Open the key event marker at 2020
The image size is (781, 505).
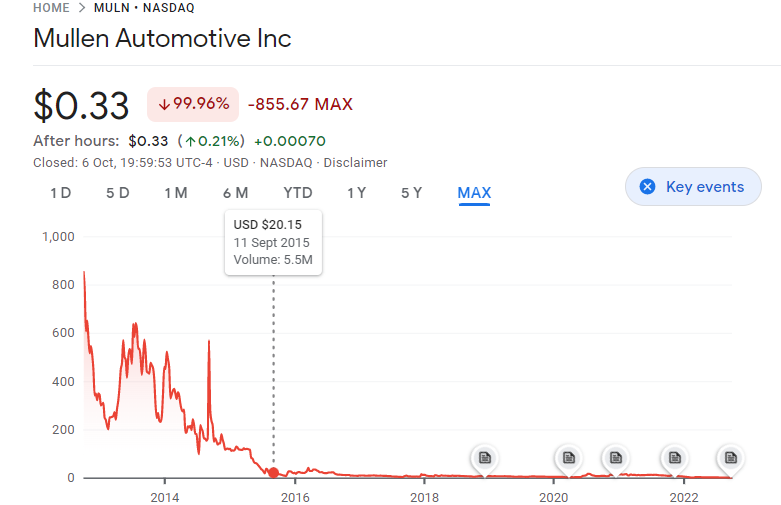(568, 458)
